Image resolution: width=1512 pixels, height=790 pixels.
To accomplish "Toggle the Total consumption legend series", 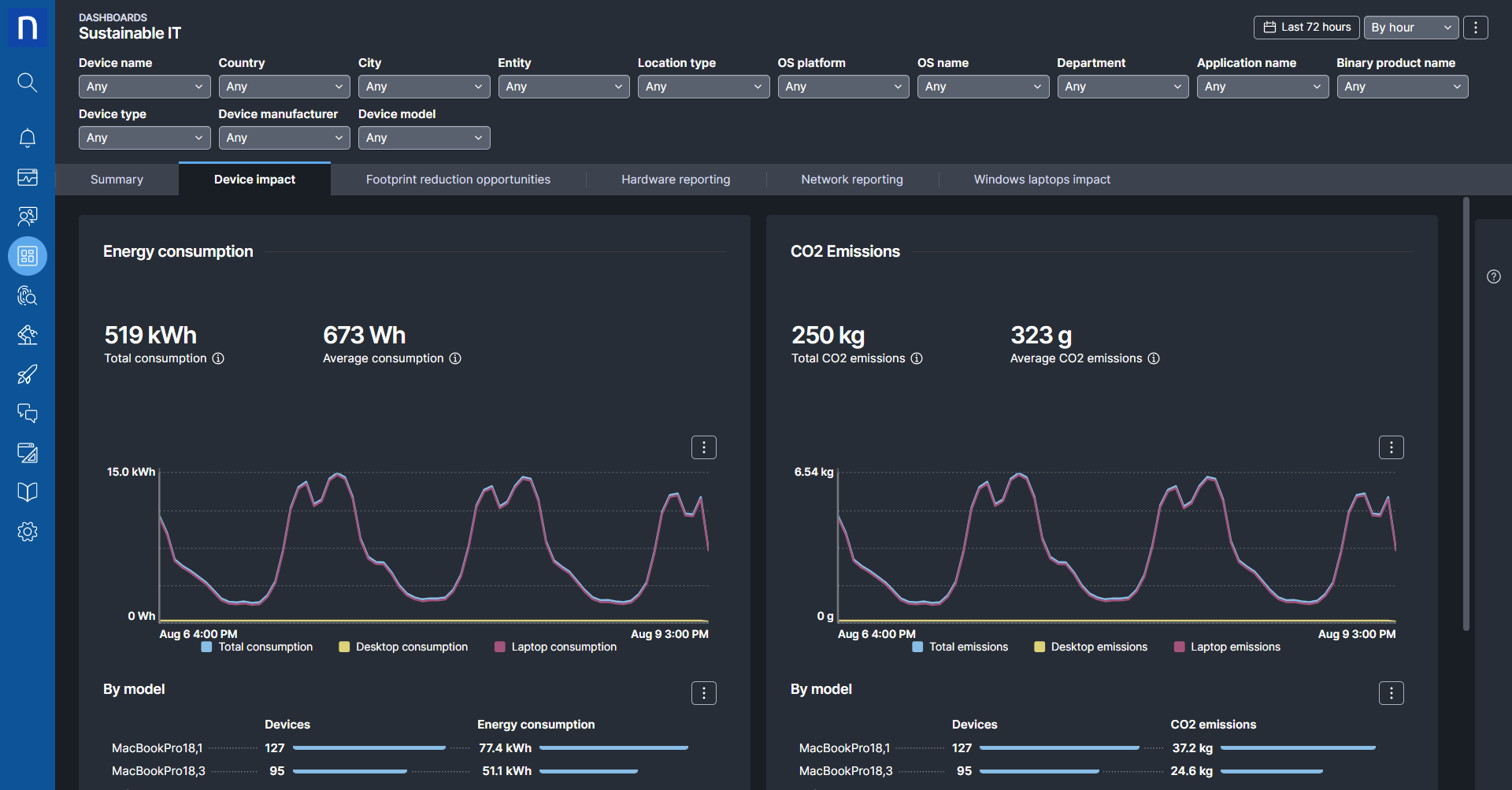I will coord(258,647).
